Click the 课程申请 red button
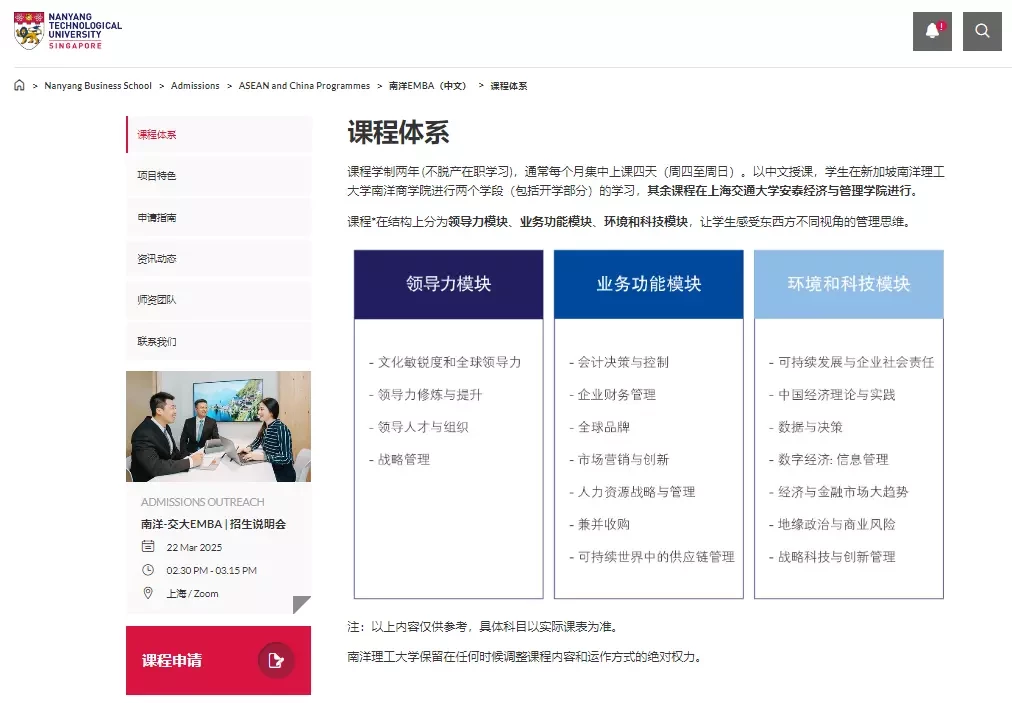This screenshot has width=1012, height=703. pyautogui.click(x=218, y=660)
